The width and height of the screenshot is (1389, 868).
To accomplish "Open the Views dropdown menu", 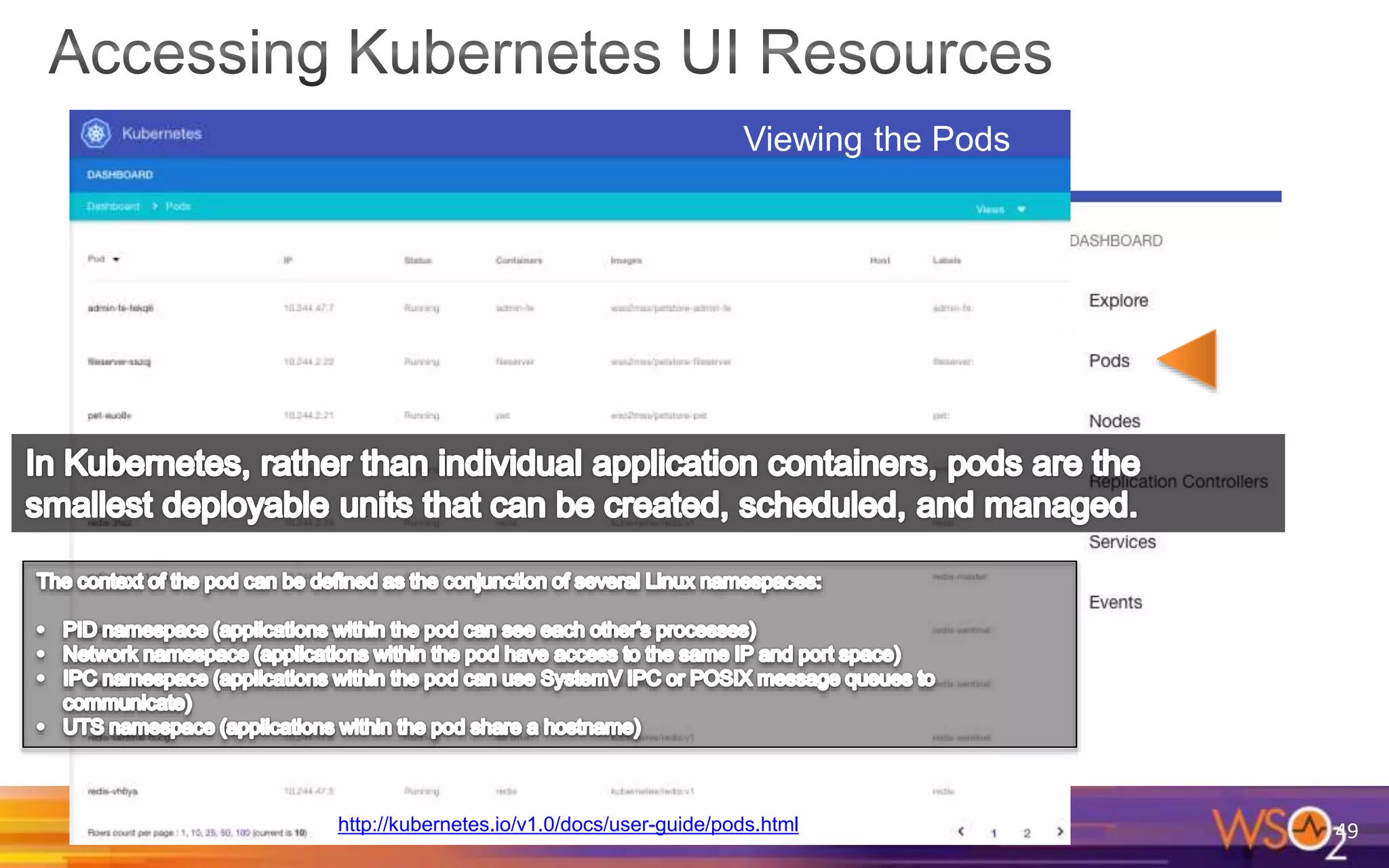I will coord(1000,210).
